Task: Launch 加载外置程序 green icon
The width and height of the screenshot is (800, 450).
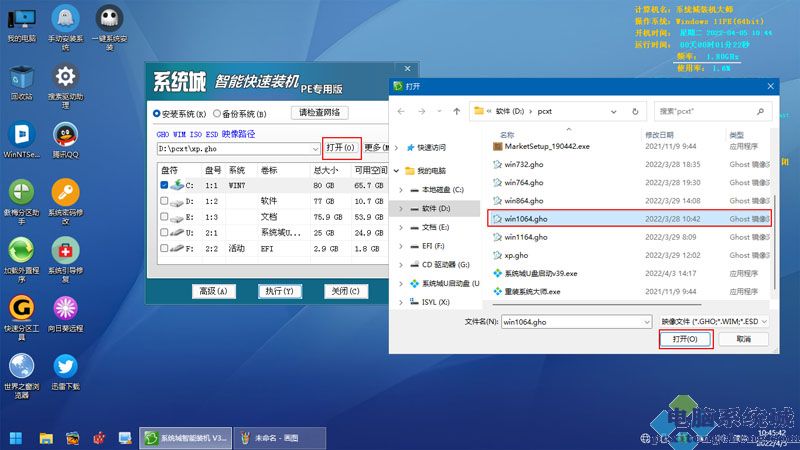Action: coord(21,260)
